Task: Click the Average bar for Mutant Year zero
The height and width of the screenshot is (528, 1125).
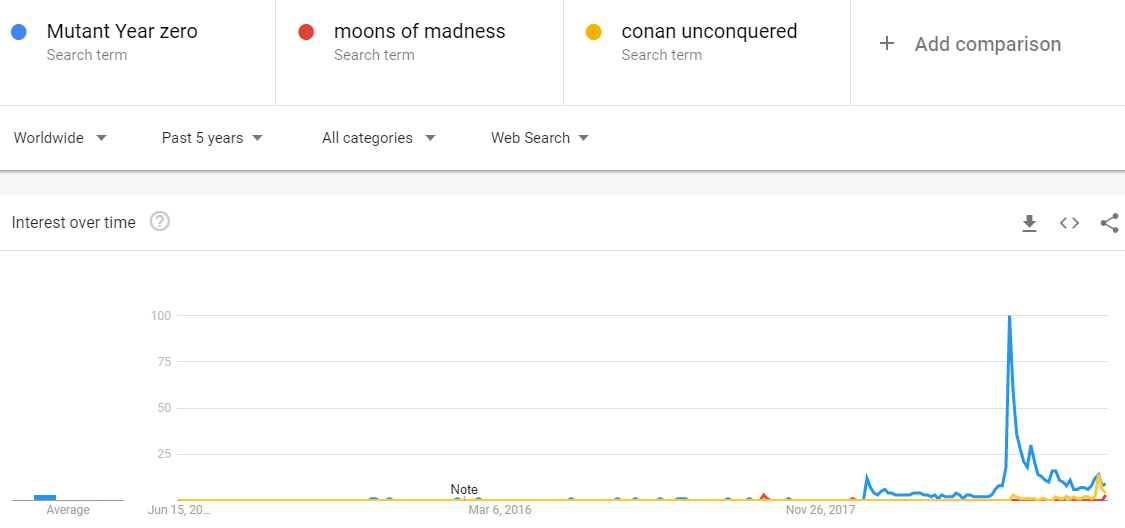Action: 44,497
